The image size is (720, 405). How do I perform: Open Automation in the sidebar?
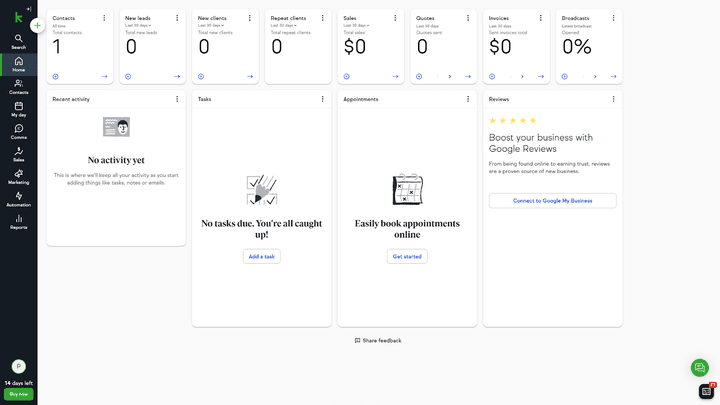pos(18,198)
